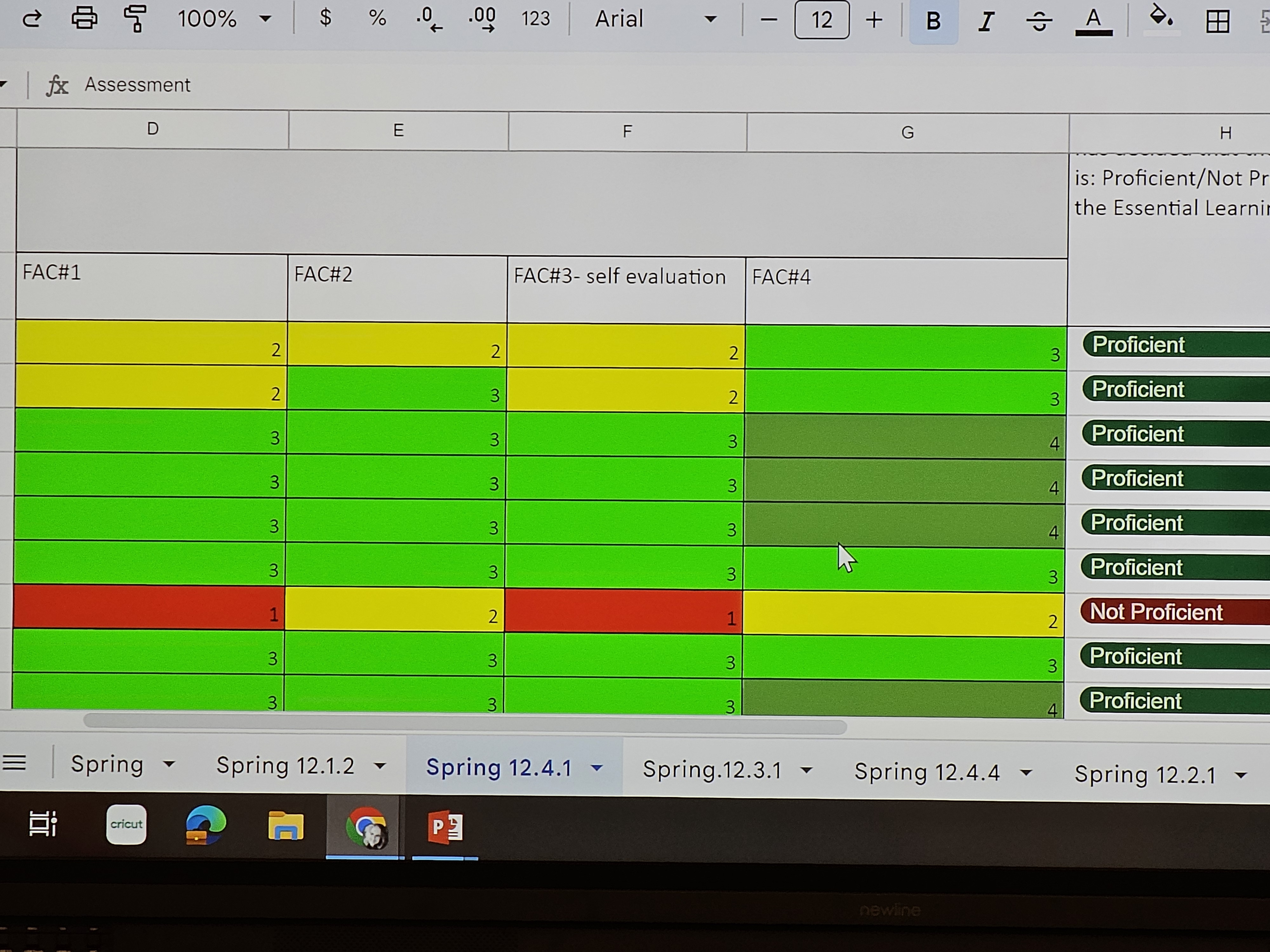
Task: Decrease decimal places
Action: click(x=428, y=19)
